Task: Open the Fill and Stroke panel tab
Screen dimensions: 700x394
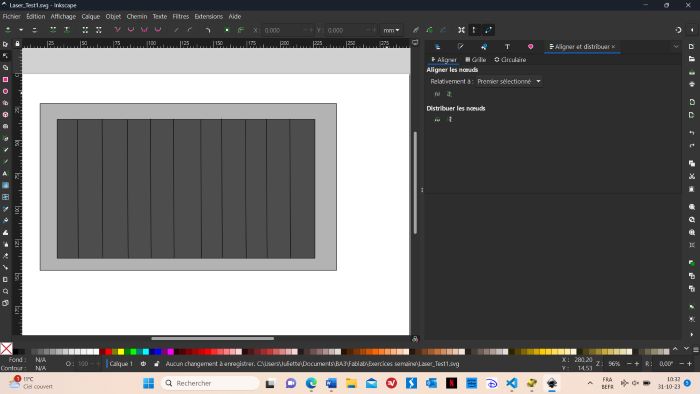Action: [461, 46]
